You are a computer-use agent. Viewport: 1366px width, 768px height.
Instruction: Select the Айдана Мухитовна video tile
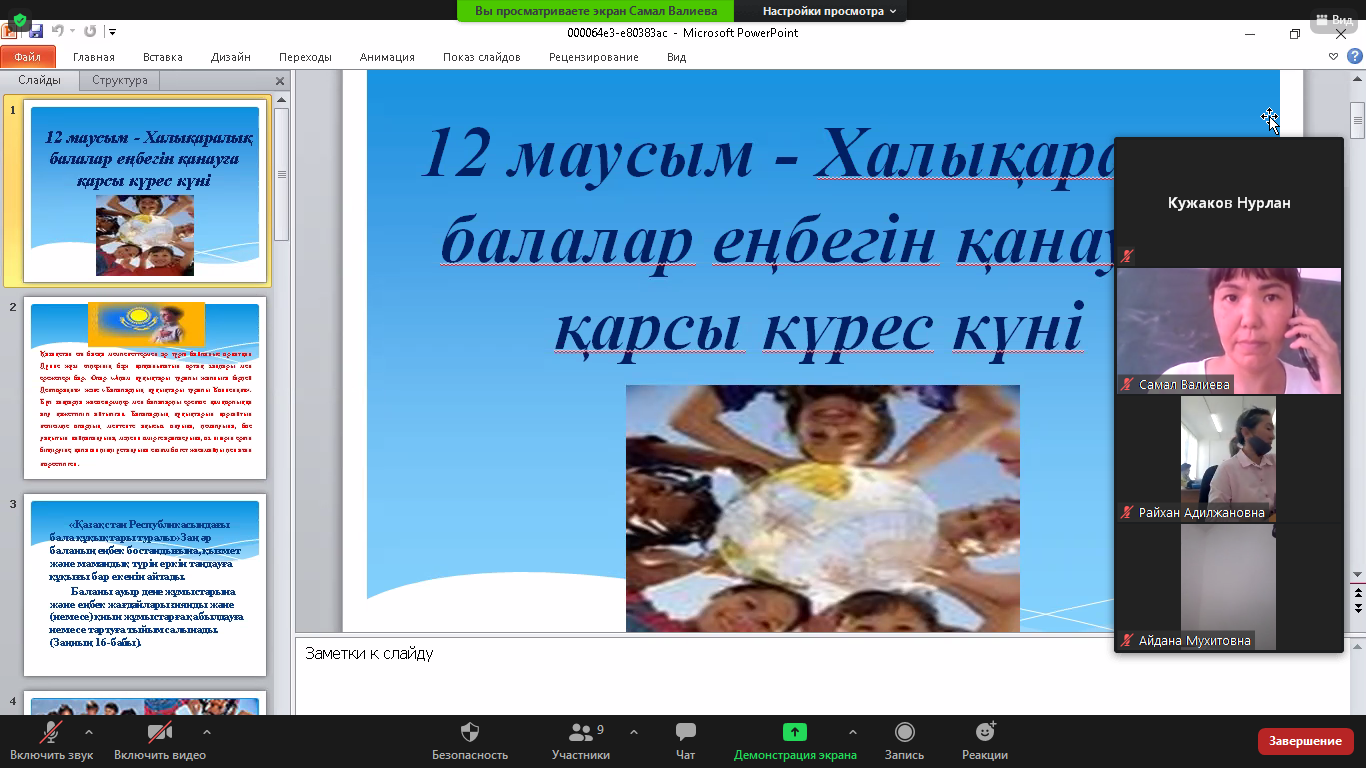(1229, 586)
